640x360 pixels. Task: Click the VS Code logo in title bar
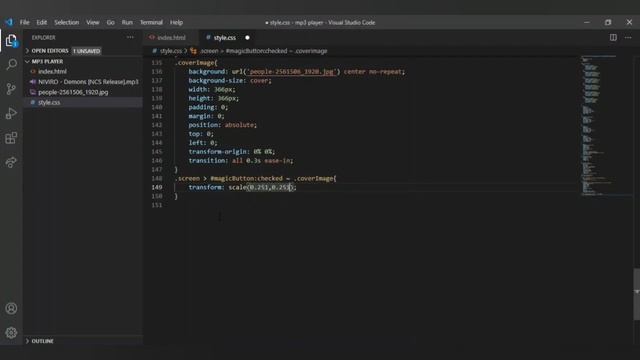click(9, 22)
